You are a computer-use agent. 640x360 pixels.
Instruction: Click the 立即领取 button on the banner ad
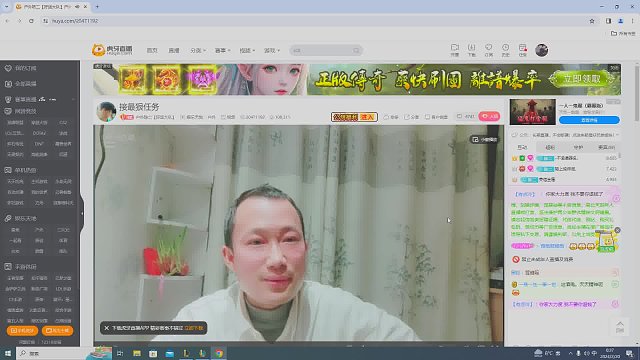tap(581, 79)
